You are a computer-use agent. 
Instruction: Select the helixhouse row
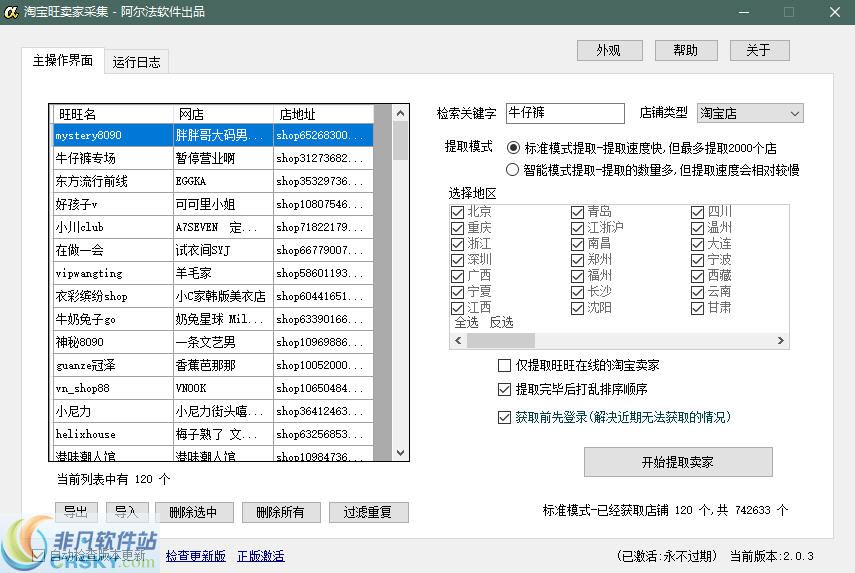pos(213,434)
